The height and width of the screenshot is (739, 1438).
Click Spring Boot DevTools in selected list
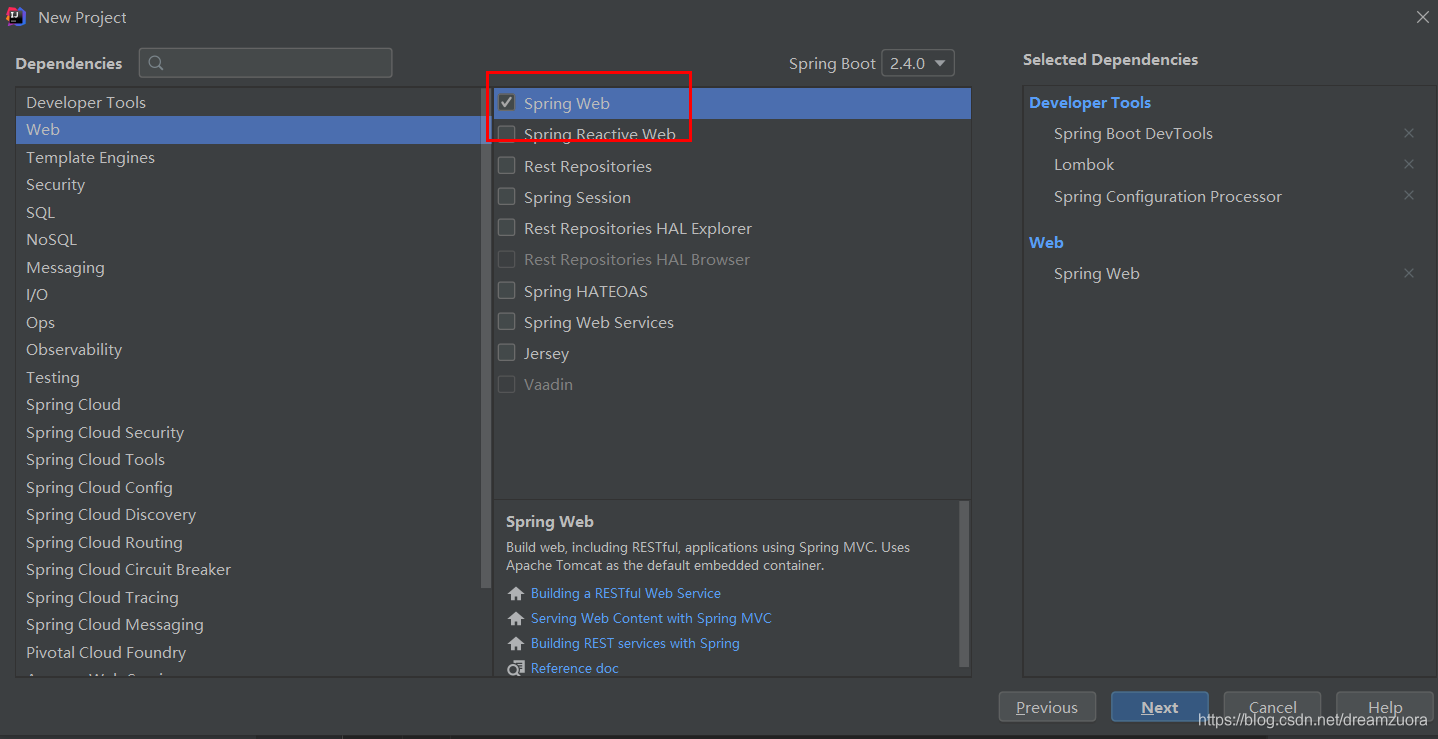pyautogui.click(x=1133, y=133)
